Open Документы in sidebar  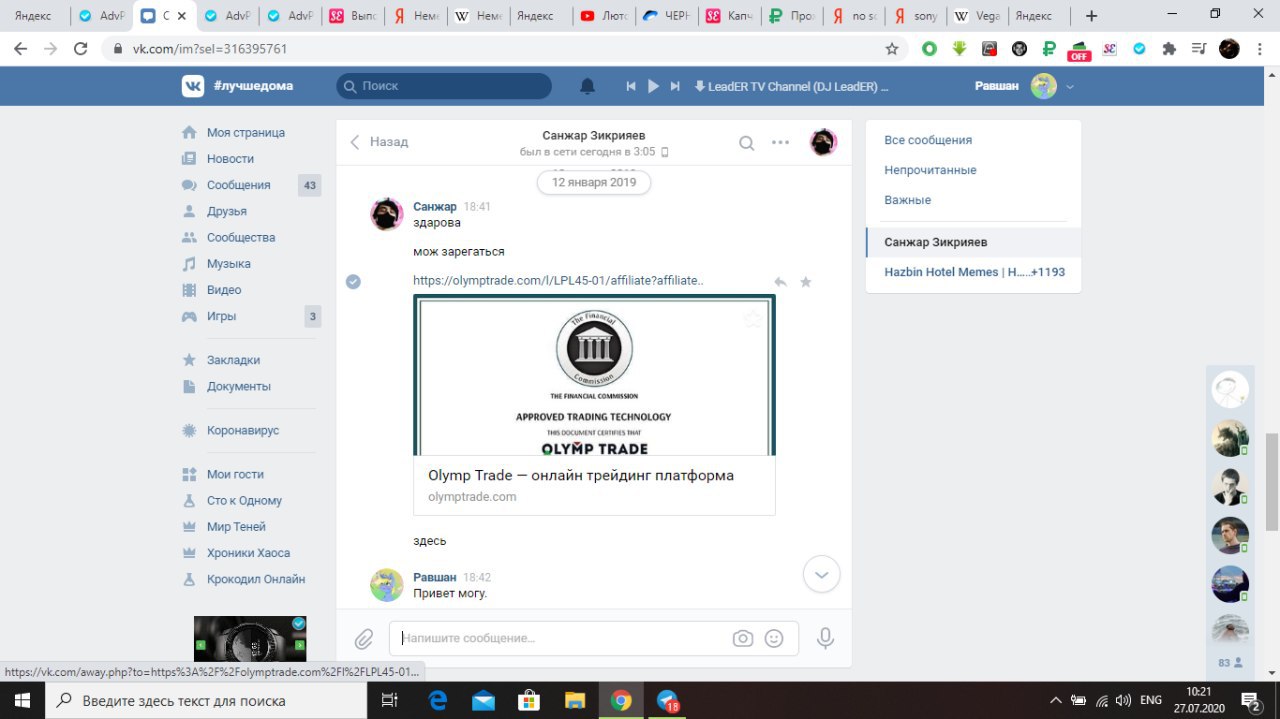coord(239,386)
